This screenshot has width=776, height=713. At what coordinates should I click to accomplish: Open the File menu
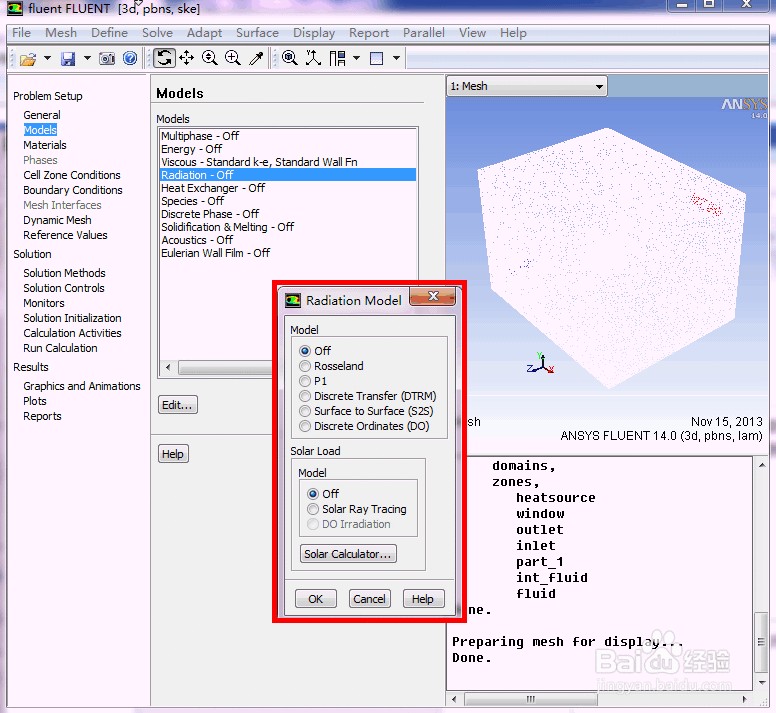click(21, 33)
